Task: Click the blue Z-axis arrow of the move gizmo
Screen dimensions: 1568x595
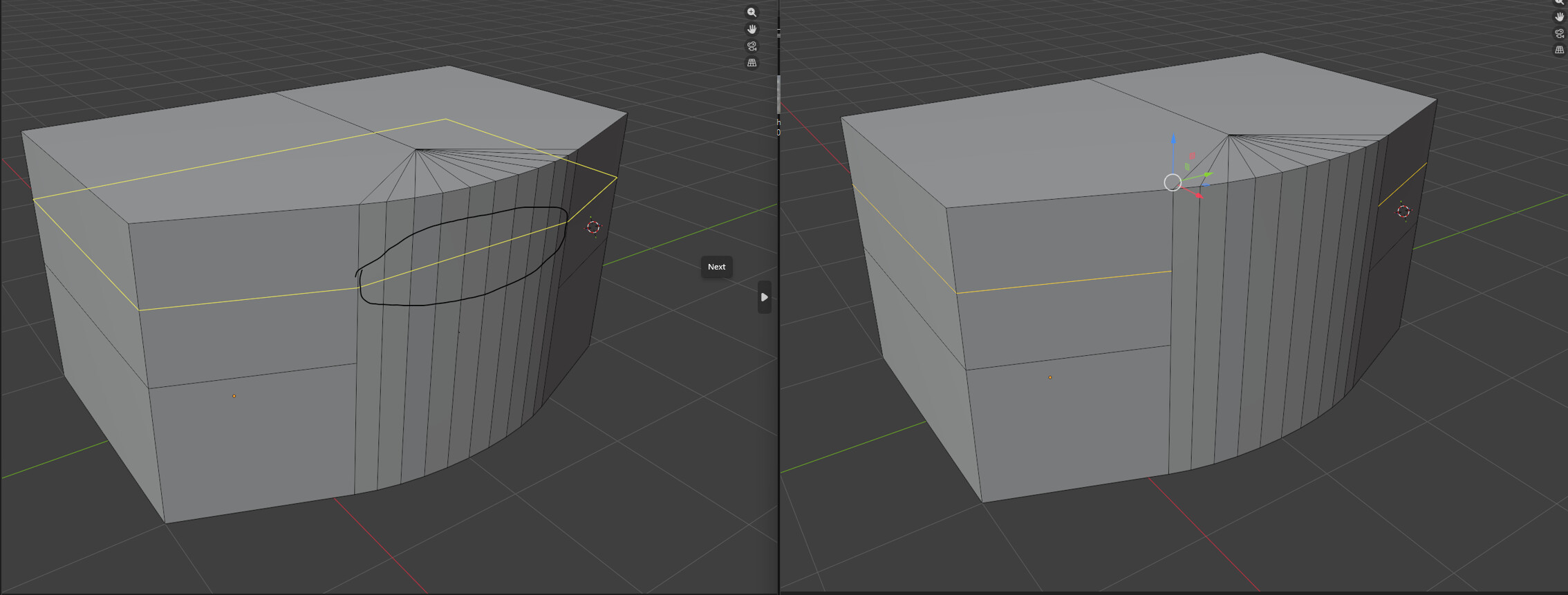Action: [x=1173, y=140]
